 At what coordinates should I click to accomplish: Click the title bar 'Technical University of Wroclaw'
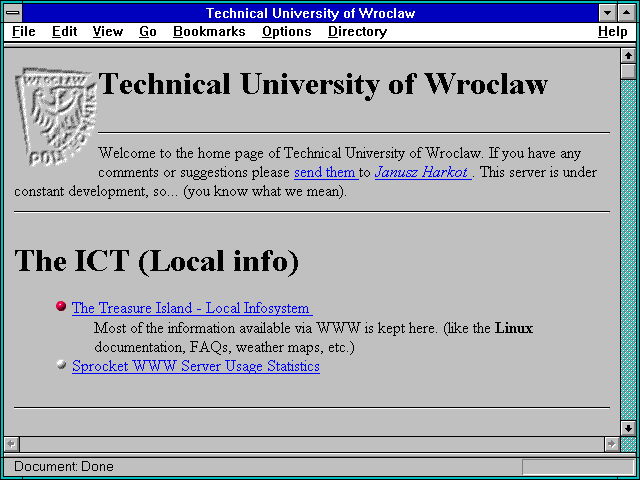[x=310, y=13]
